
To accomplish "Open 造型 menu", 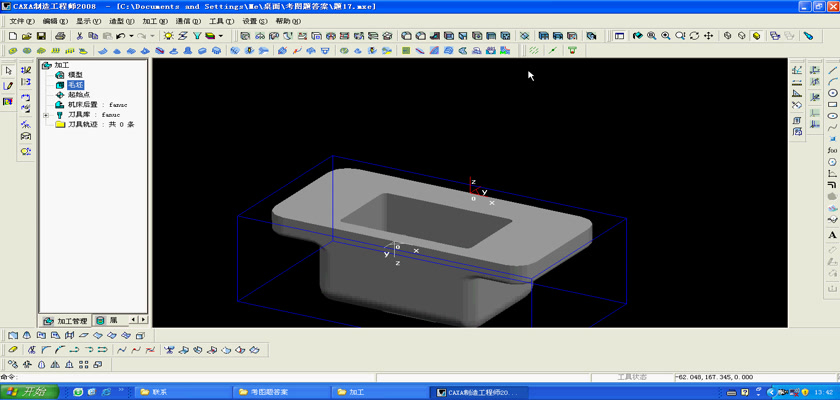I will point(122,21).
